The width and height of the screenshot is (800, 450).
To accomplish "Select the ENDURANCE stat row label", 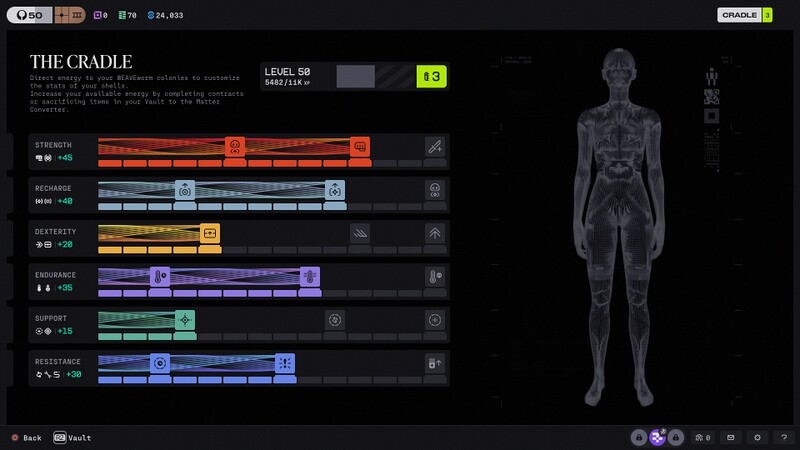I will 55,275.
